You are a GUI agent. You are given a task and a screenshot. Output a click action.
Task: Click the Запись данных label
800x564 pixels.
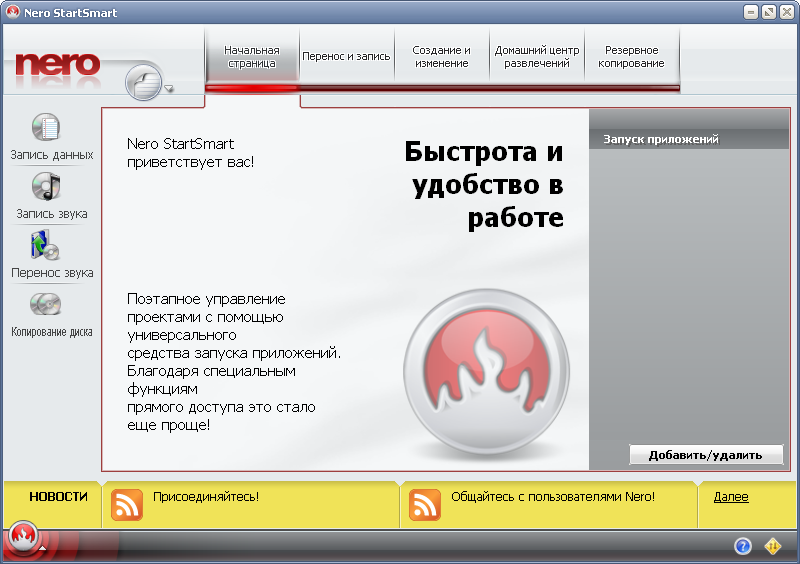(x=52, y=155)
